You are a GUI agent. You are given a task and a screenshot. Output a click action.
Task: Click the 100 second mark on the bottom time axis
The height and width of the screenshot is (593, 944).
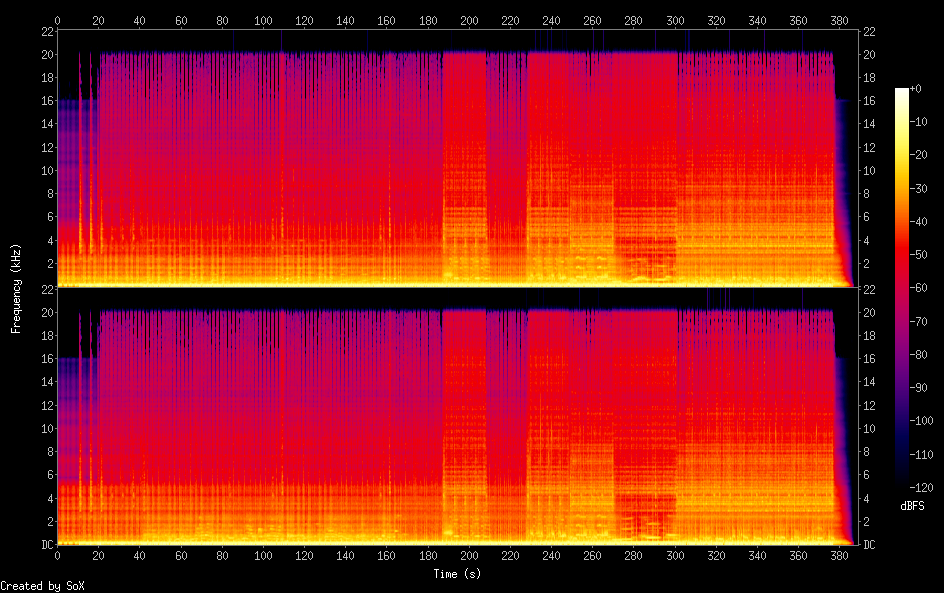point(263,555)
